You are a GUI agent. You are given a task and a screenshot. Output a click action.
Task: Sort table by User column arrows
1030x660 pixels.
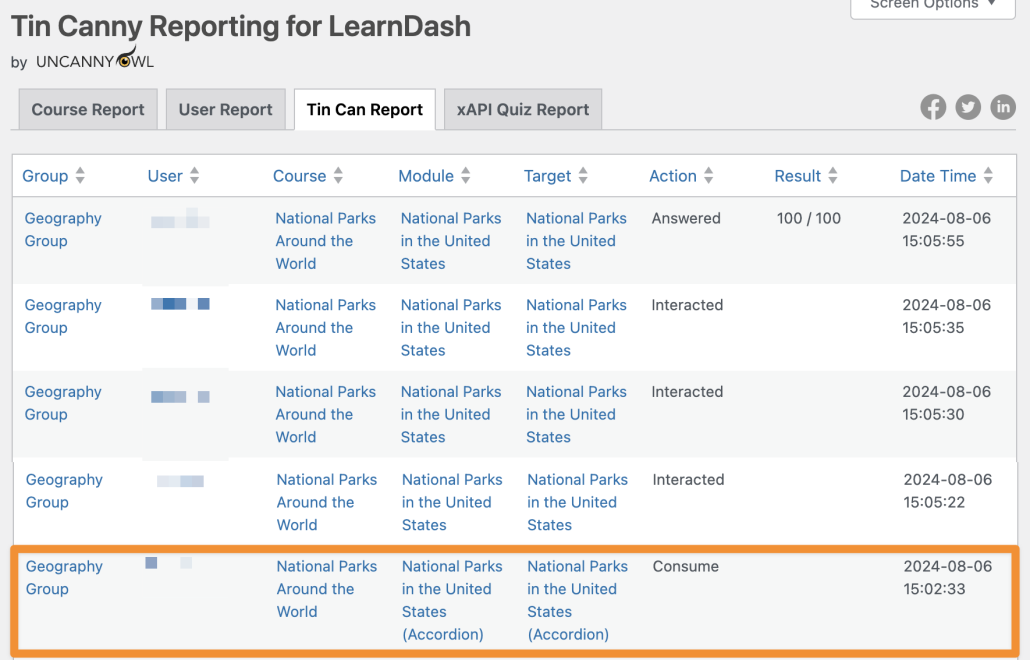[x=194, y=176]
